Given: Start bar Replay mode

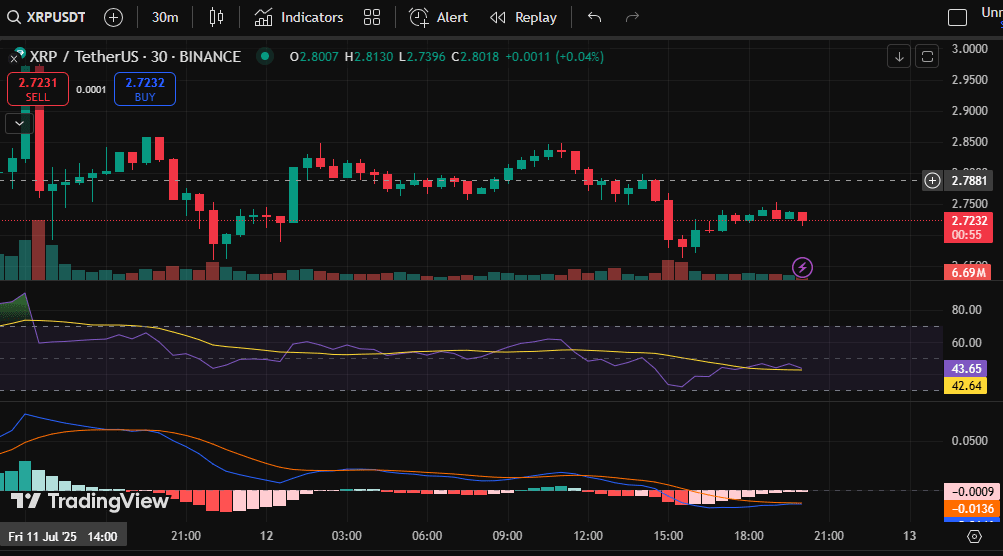Looking at the screenshot, I should tap(523, 17).
